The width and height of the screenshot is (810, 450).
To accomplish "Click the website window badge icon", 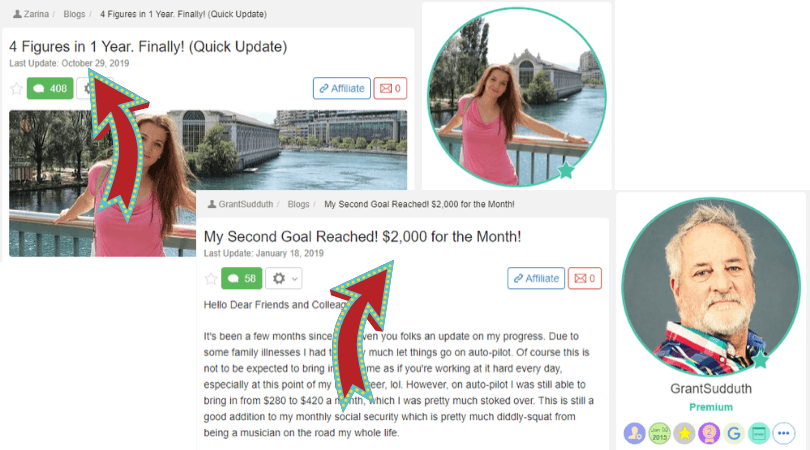I will click(x=758, y=433).
